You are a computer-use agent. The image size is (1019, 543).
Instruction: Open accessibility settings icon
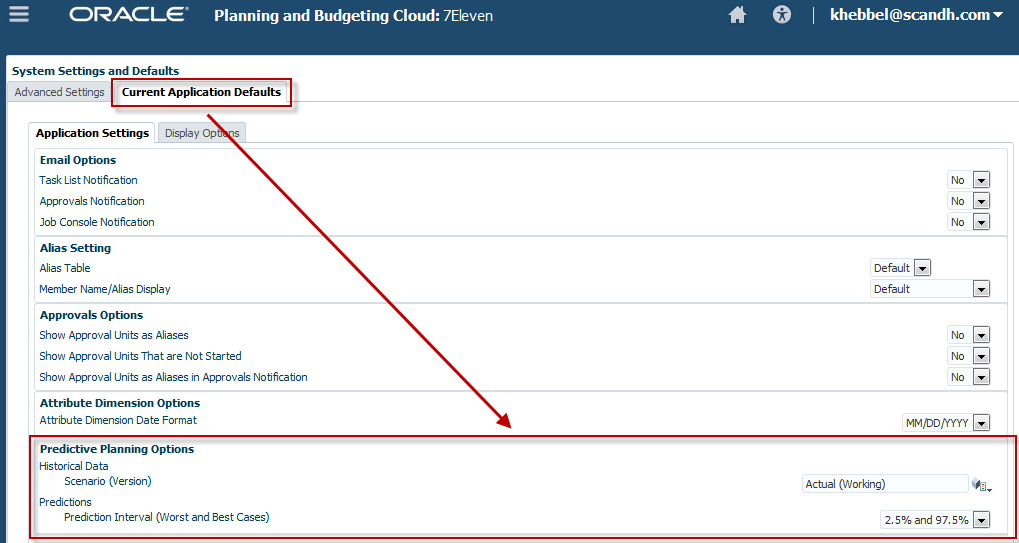coord(782,15)
